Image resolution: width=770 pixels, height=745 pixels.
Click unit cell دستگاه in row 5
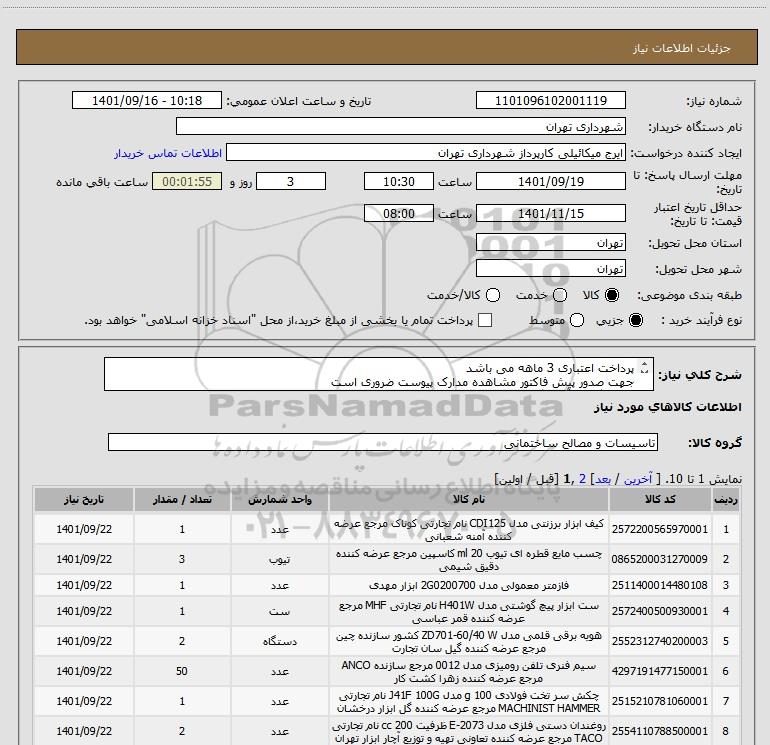point(279,641)
